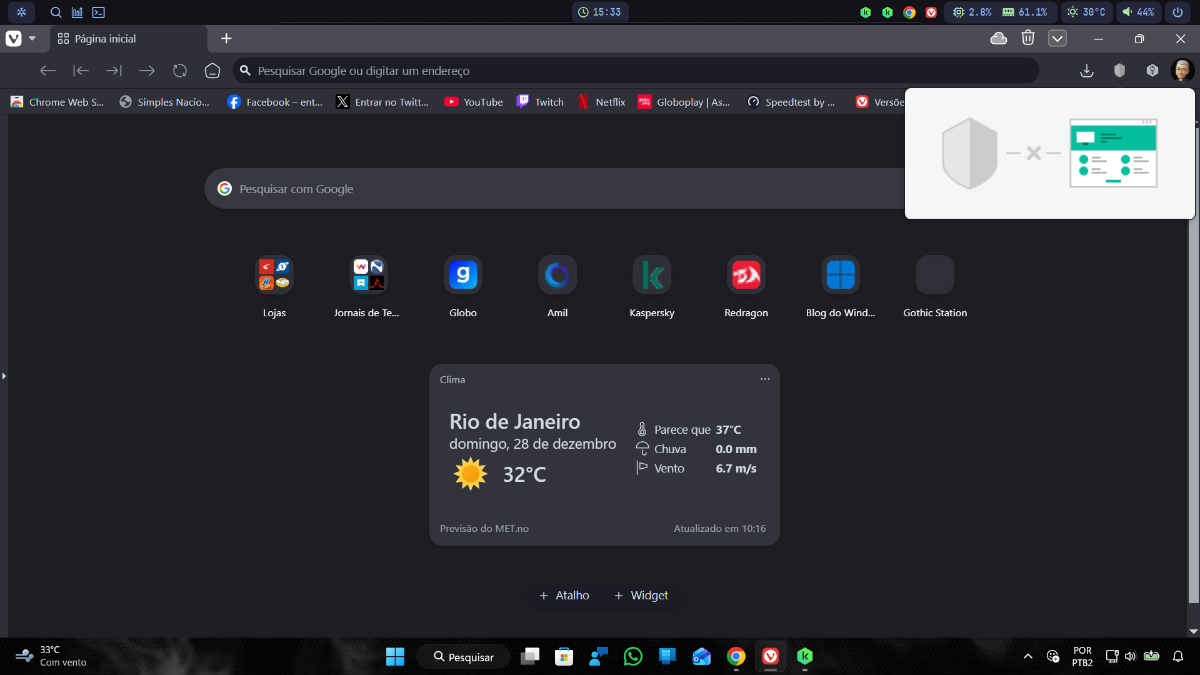Viewport: 1200px width, 675px height.
Task: Click the extensions cube icon
Action: click(1152, 71)
